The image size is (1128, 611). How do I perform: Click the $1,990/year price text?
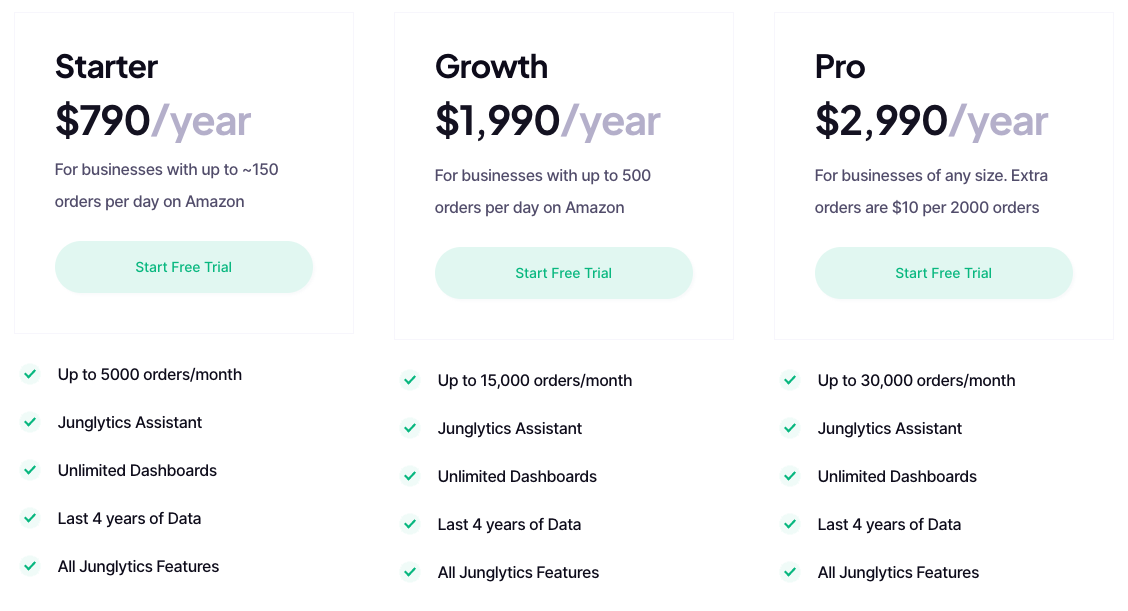point(548,121)
